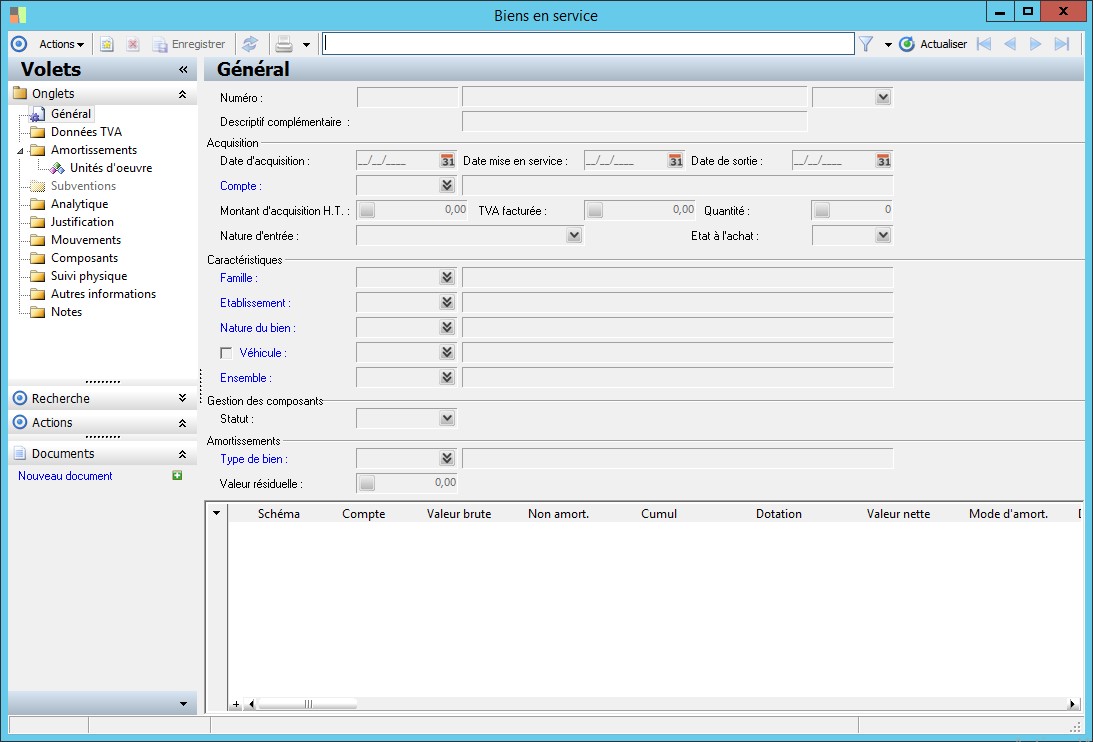Open the Suivi physique tab
Image resolution: width=1093 pixels, height=742 pixels.
(x=89, y=276)
